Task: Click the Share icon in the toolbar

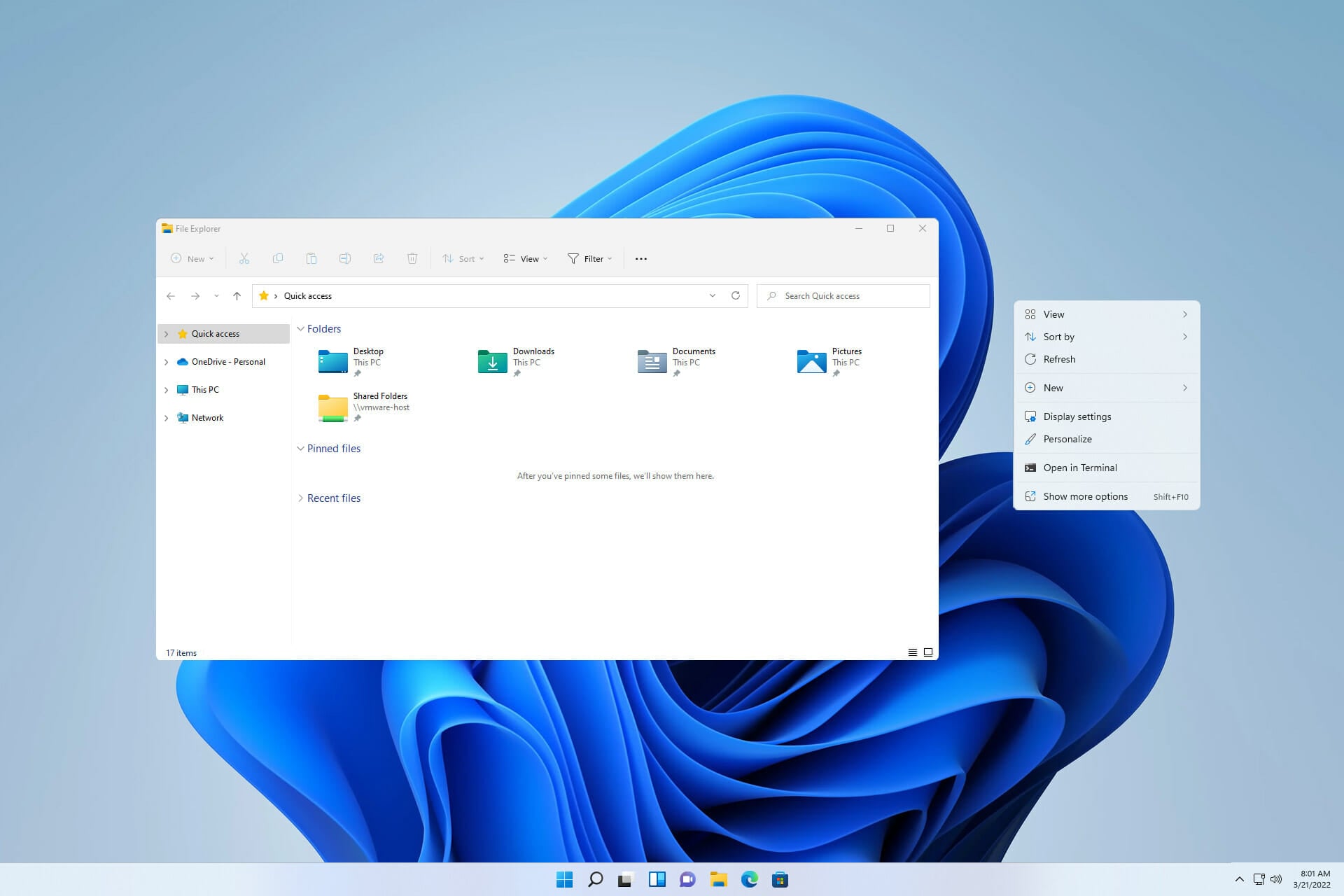Action: [379, 258]
